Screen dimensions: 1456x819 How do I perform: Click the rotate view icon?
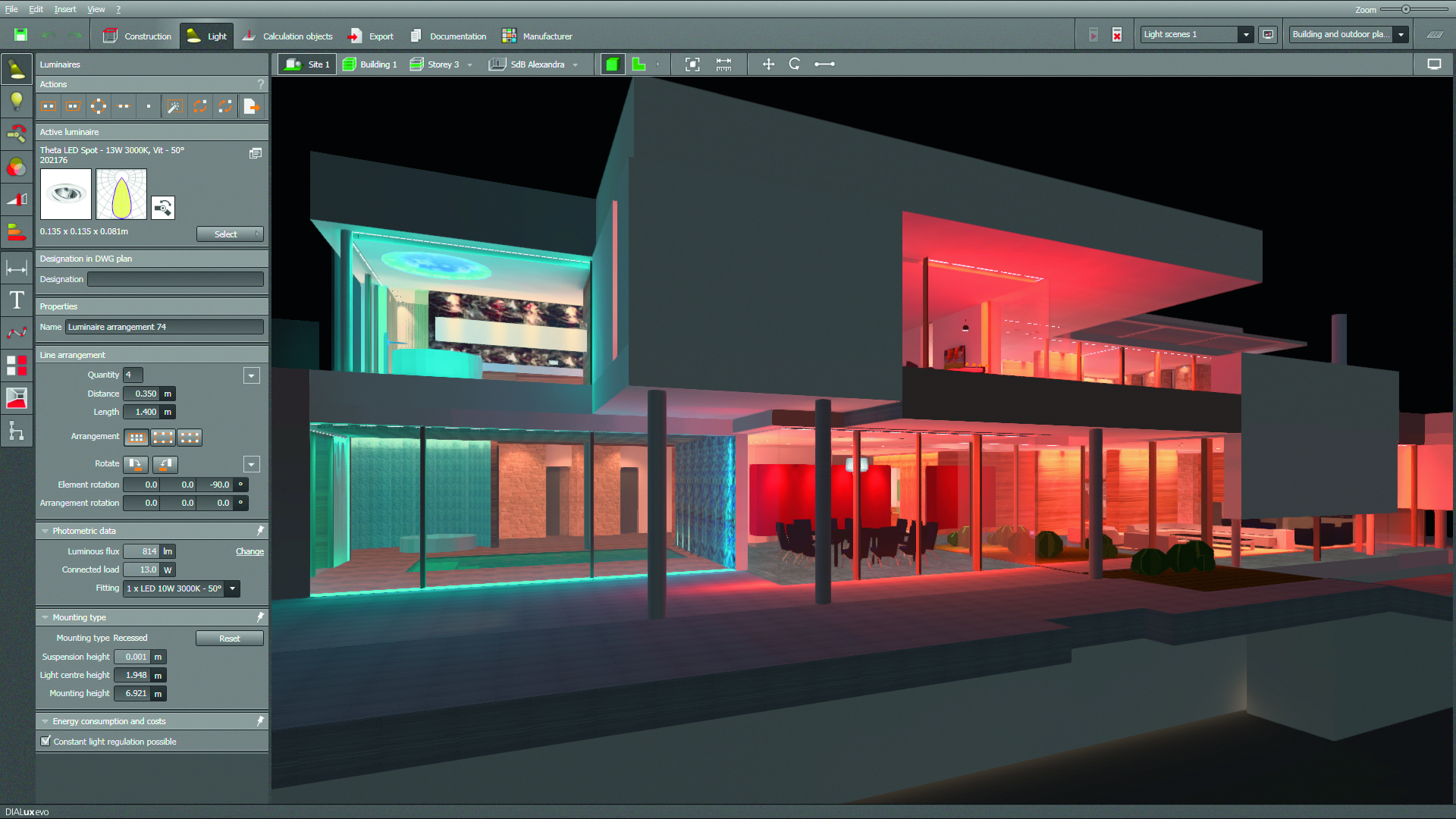pyautogui.click(x=794, y=64)
